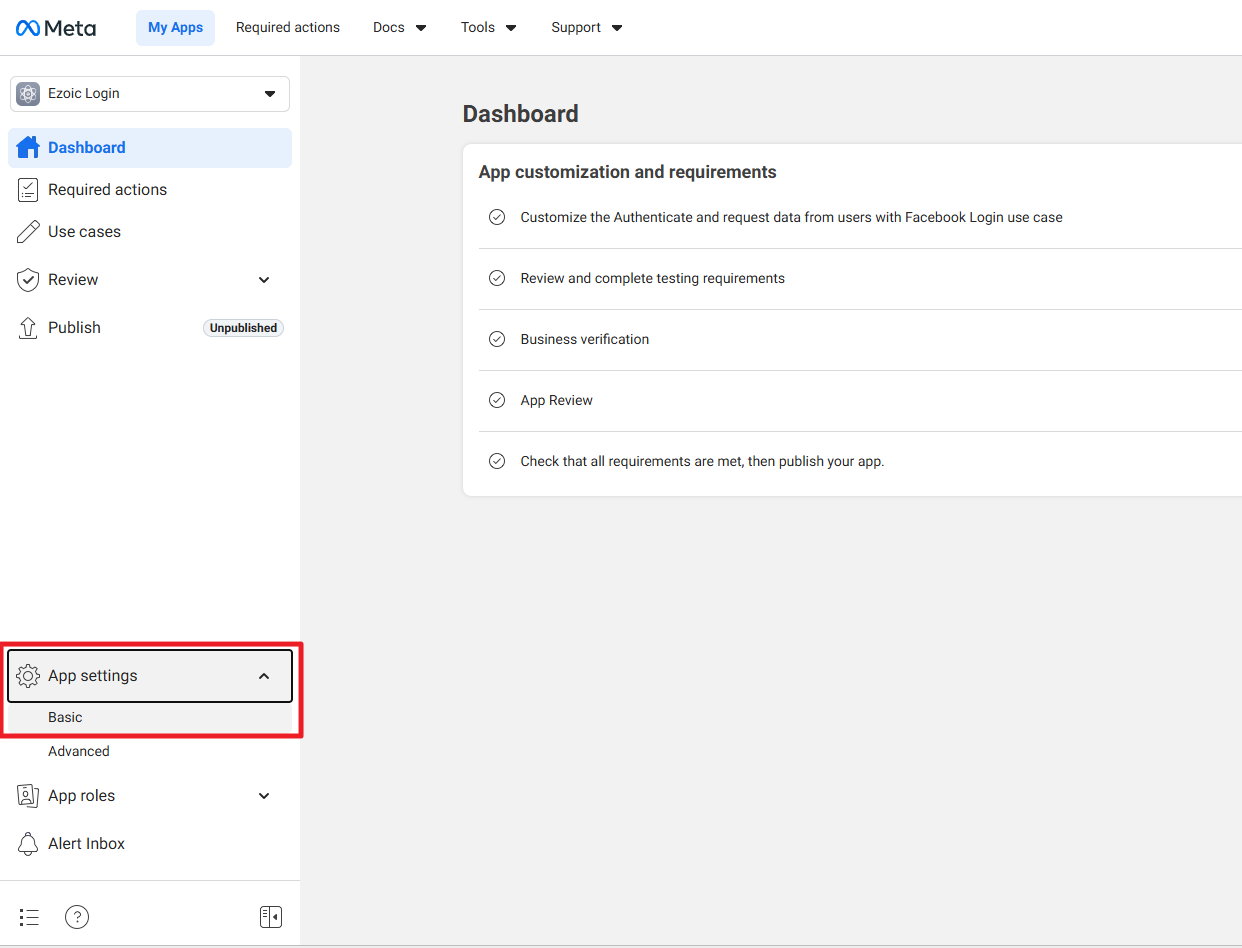Image resolution: width=1242 pixels, height=948 pixels.
Task: Click the Review shield icon
Action: (28, 280)
